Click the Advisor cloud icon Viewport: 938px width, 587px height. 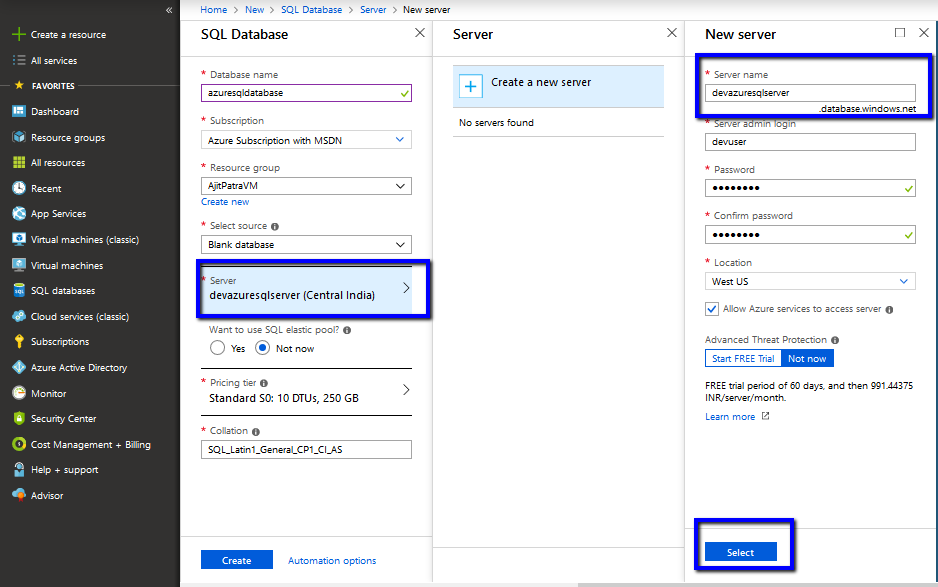pos(18,495)
